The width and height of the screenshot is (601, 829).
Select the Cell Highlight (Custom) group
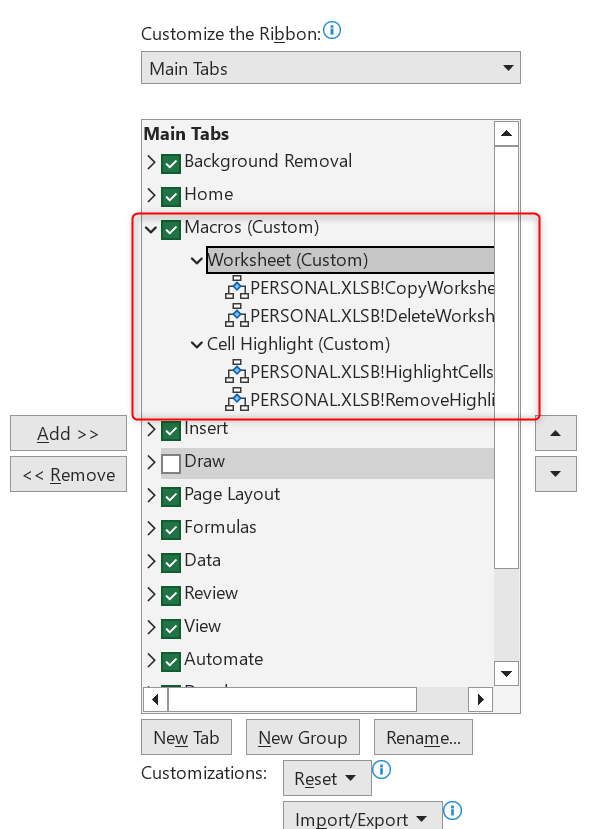click(298, 344)
